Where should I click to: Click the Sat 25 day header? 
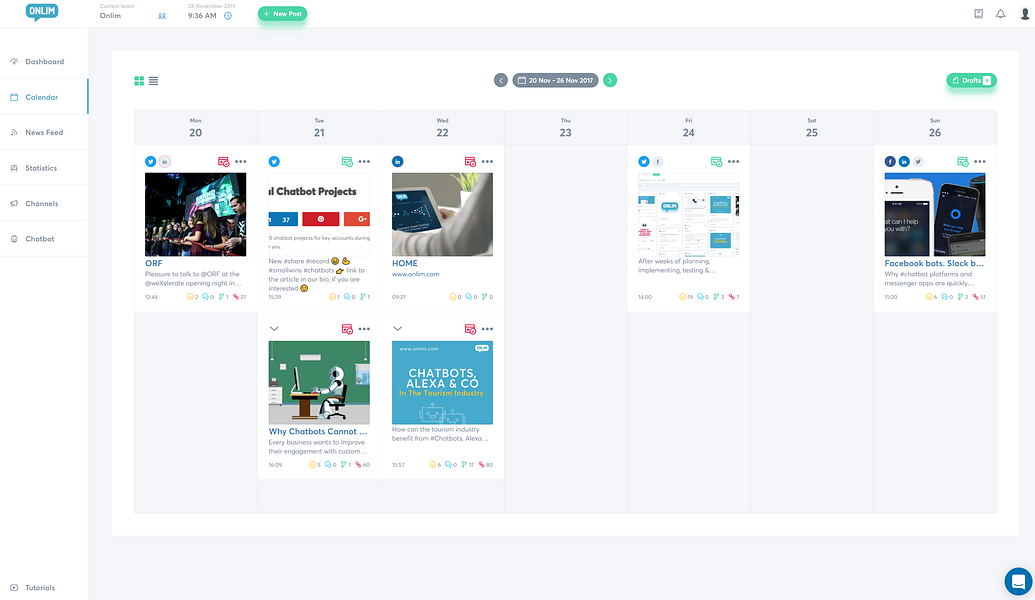coord(812,127)
